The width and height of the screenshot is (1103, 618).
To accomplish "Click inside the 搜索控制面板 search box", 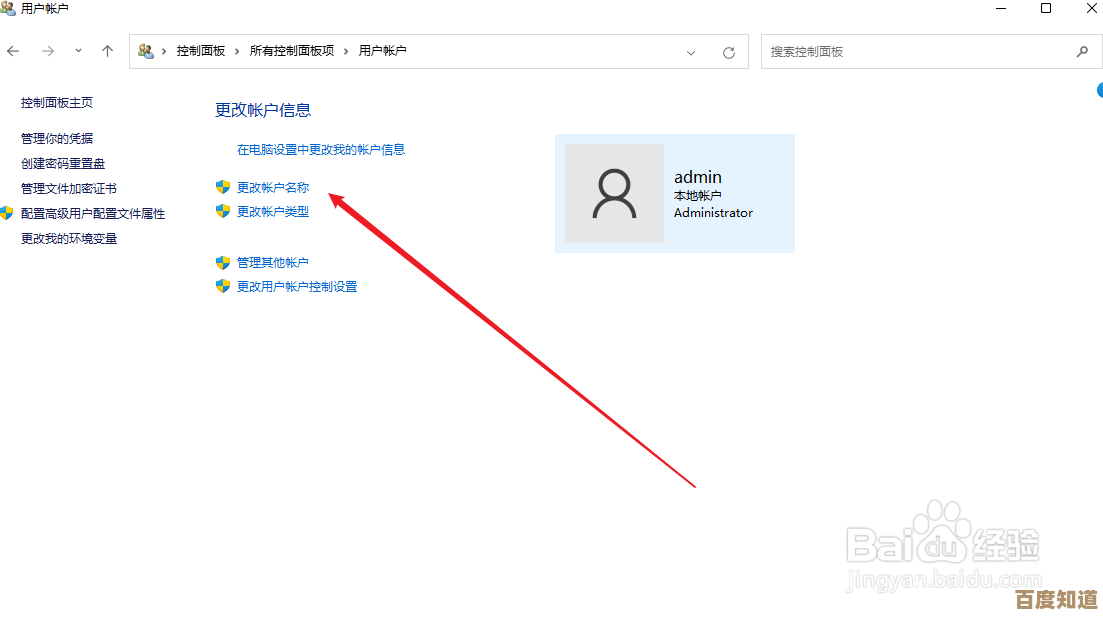I will pos(900,50).
